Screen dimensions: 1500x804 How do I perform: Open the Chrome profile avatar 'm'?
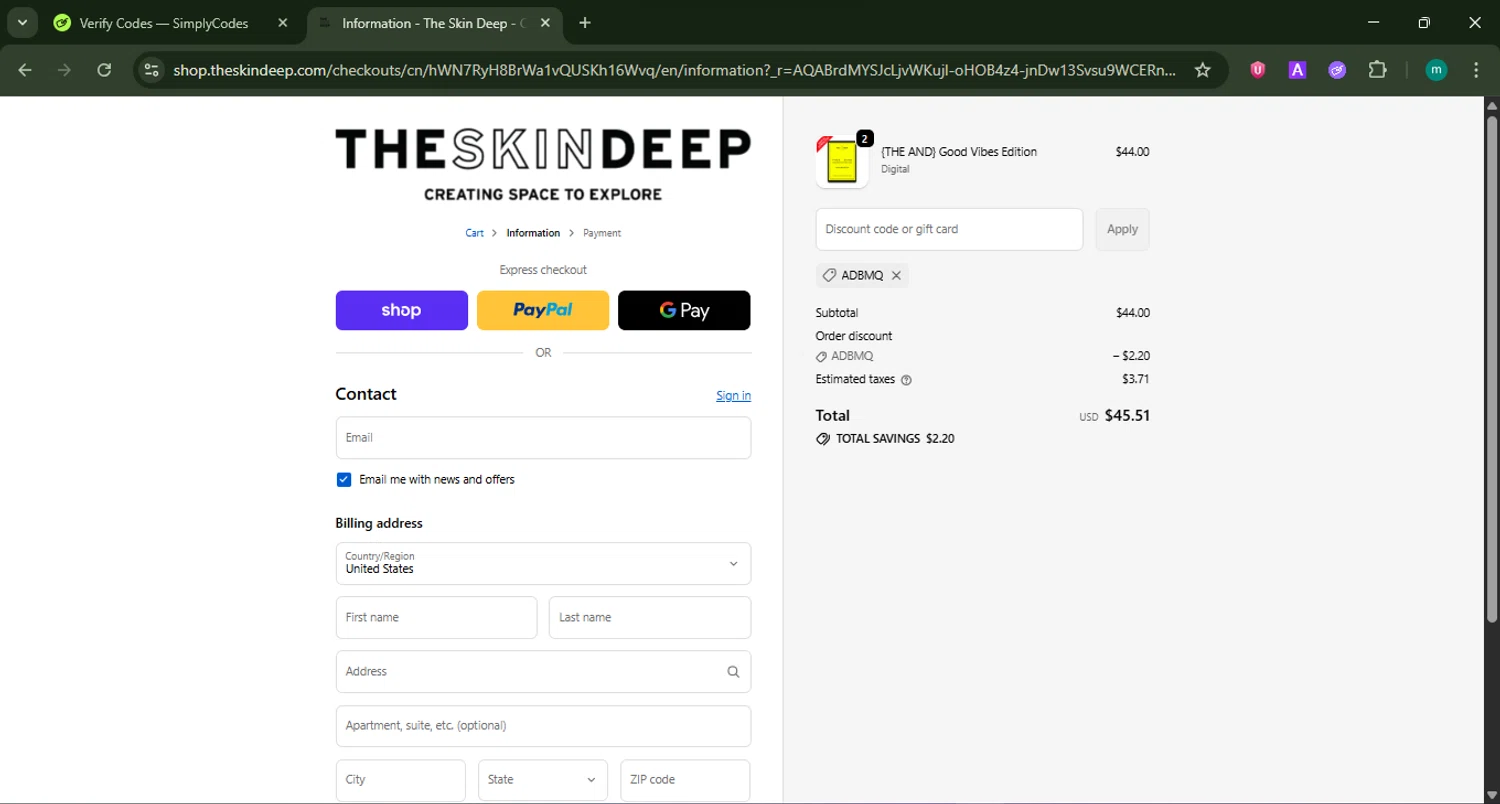tap(1436, 70)
